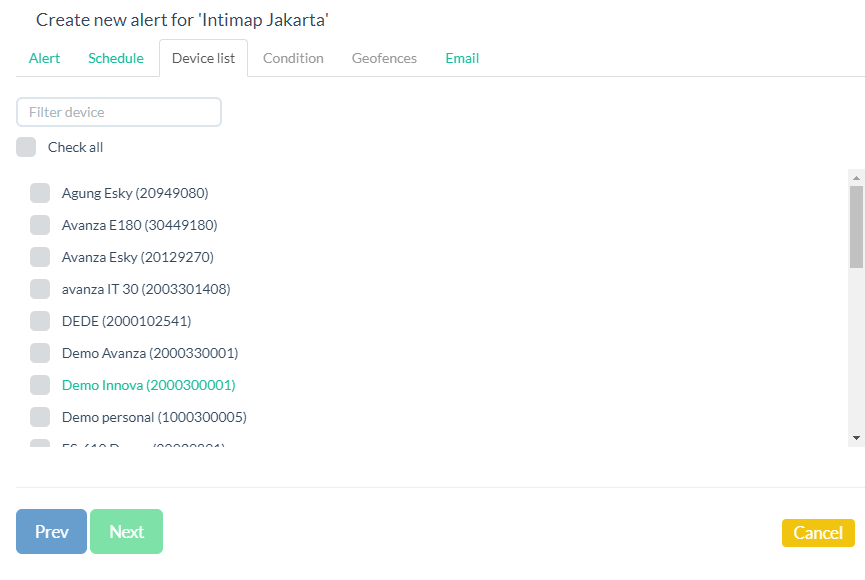Toggle the Check all checkbox
This screenshot has width=865, height=580.
click(26, 147)
